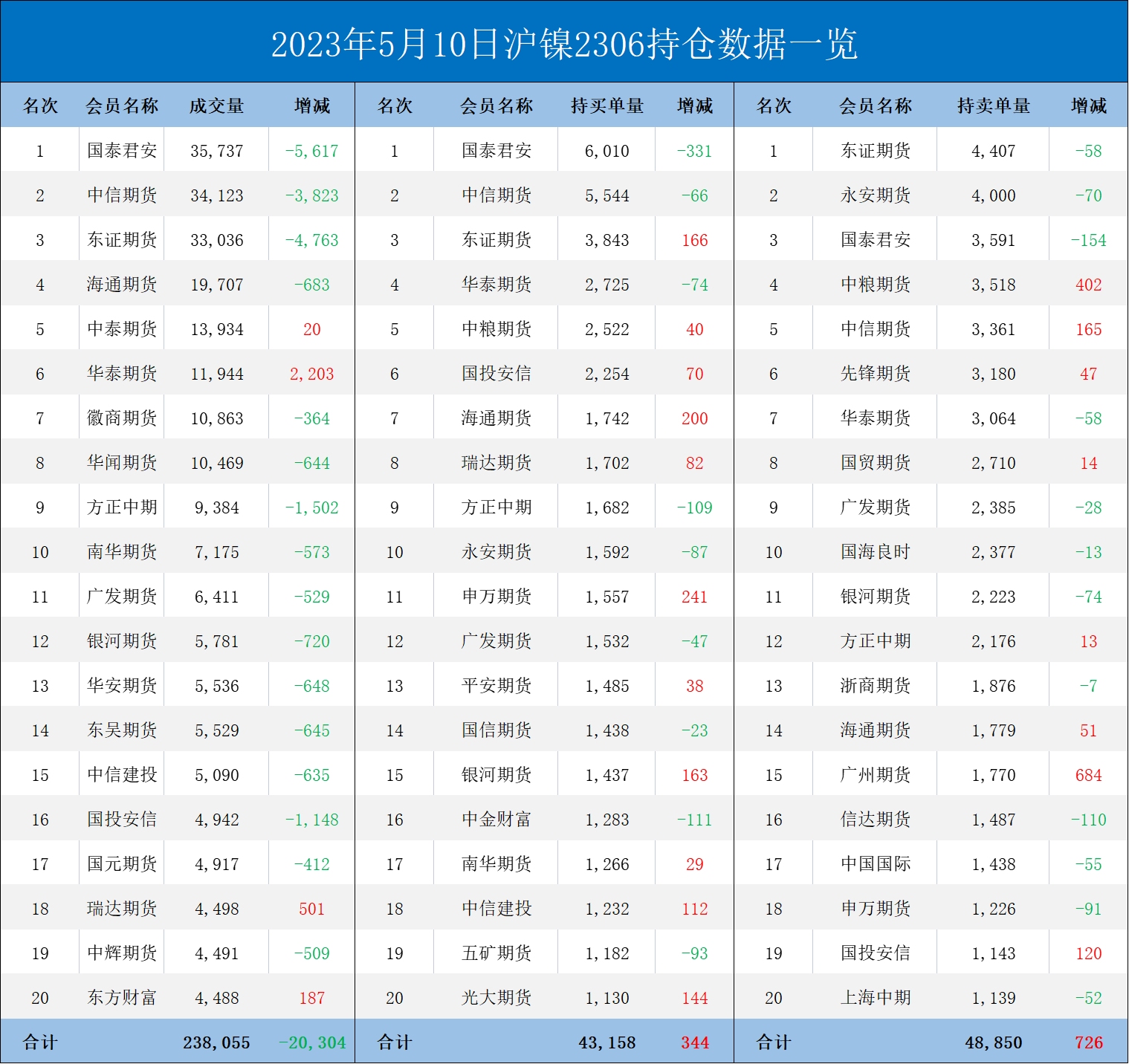The width and height of the screenshot is (1129, 1064).
Task: Select member name 上海中期
Action: tap(876, 997)
